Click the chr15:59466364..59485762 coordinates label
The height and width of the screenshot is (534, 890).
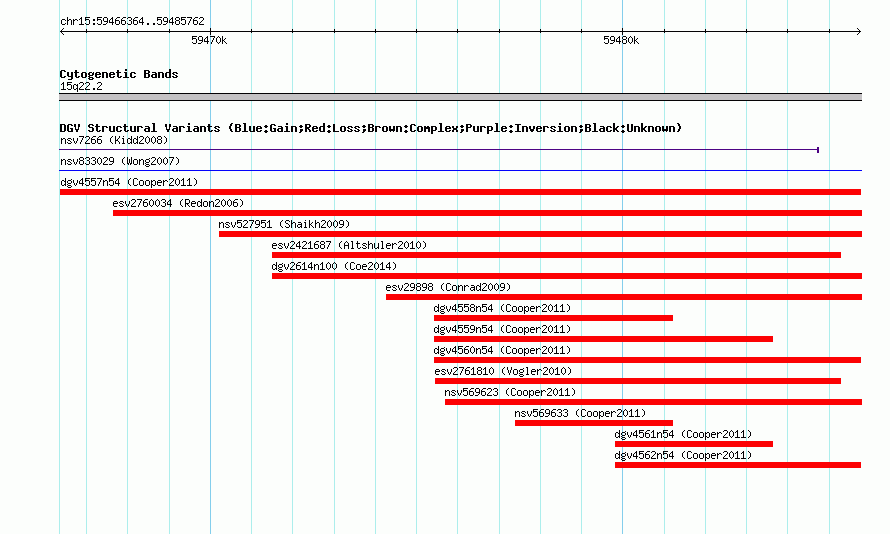132,21
